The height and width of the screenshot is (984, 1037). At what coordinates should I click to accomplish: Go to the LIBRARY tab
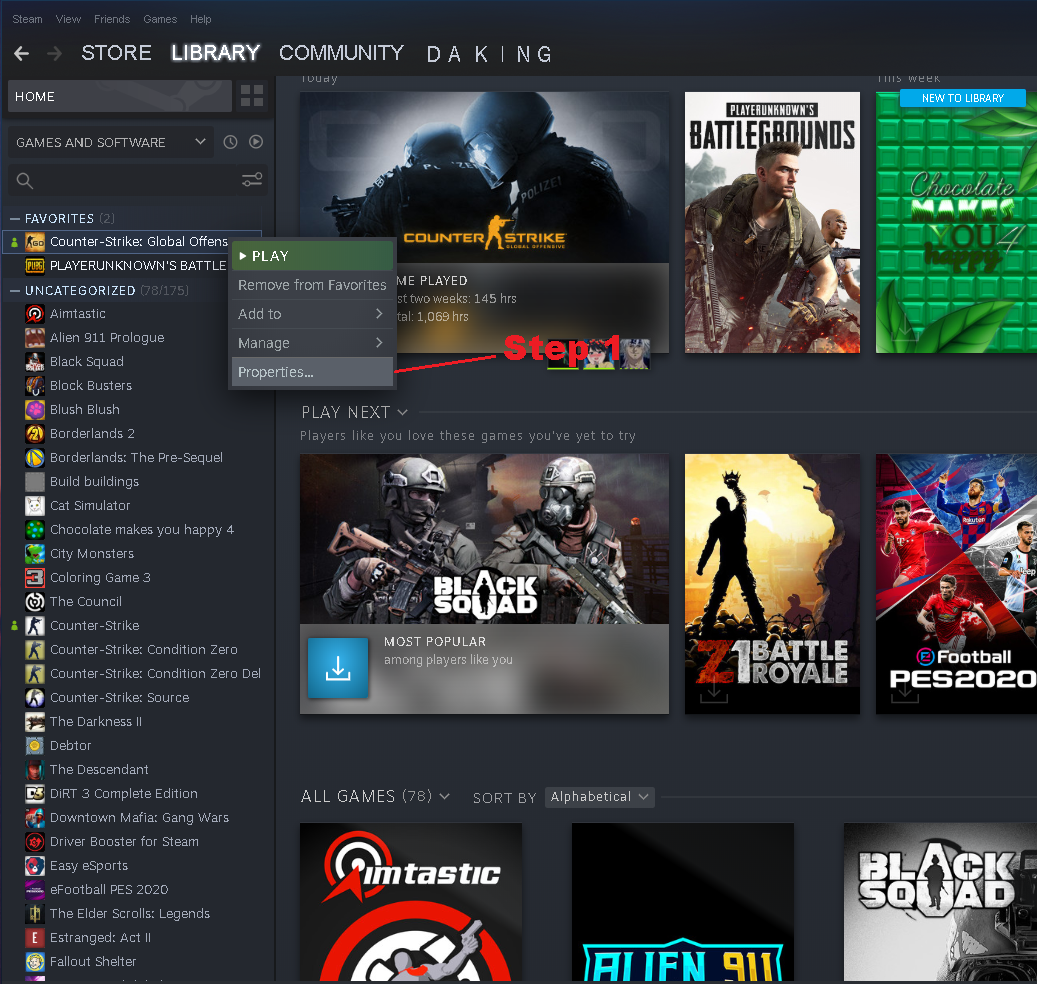[x=216, y=53]
